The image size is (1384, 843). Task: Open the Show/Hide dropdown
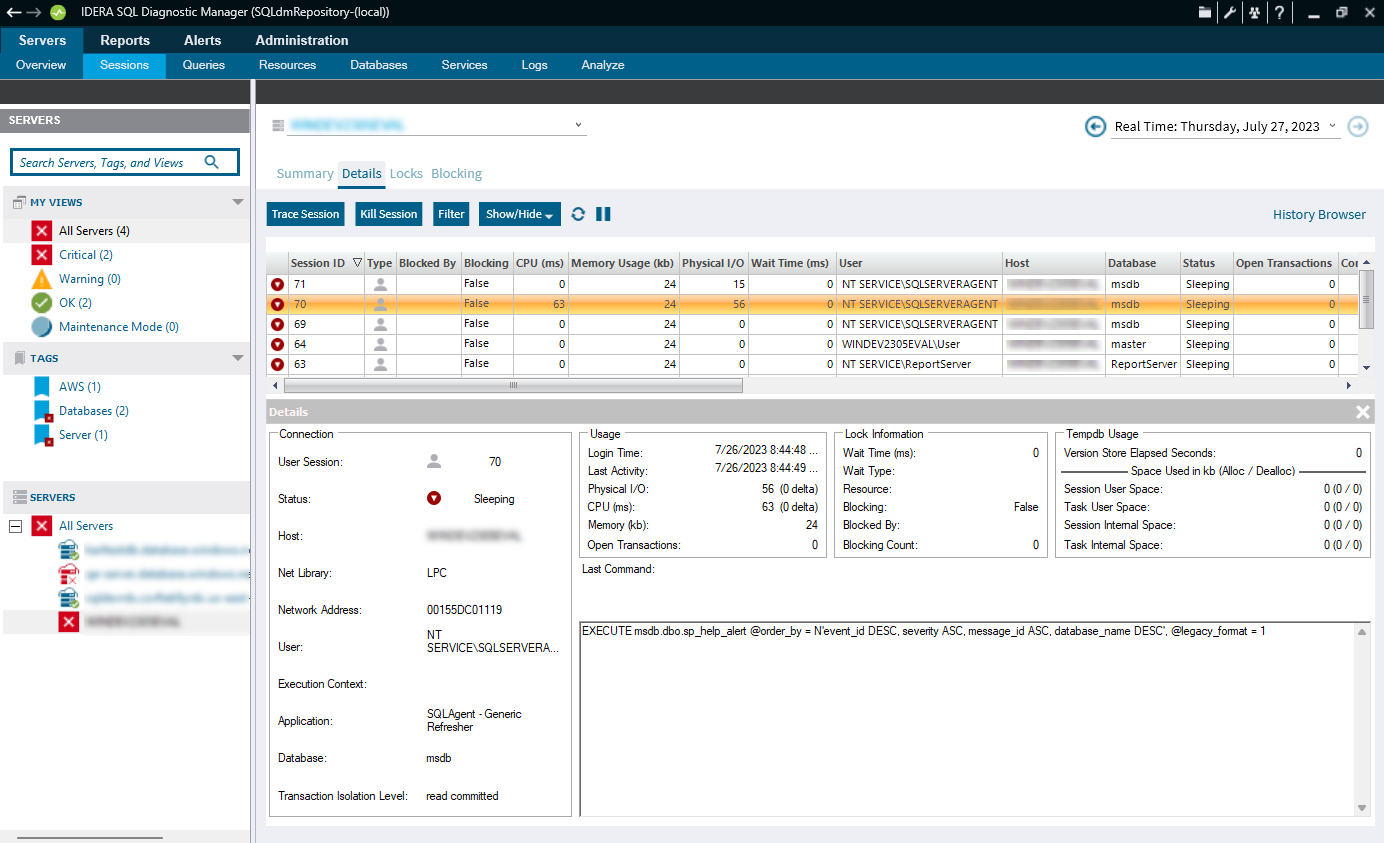(x=520, y=214)
